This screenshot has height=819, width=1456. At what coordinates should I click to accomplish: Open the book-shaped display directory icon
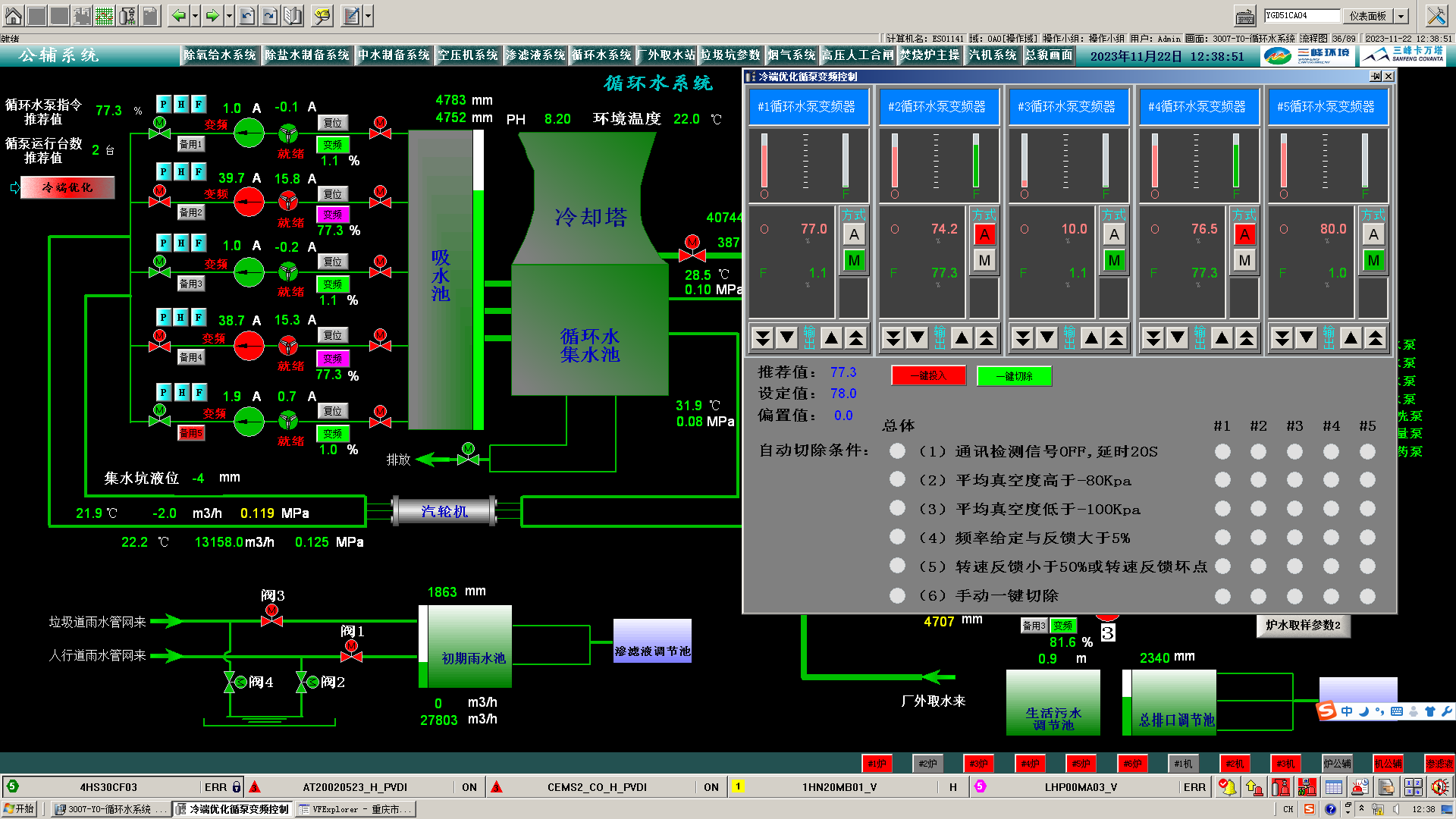click(x=293, y=15)
